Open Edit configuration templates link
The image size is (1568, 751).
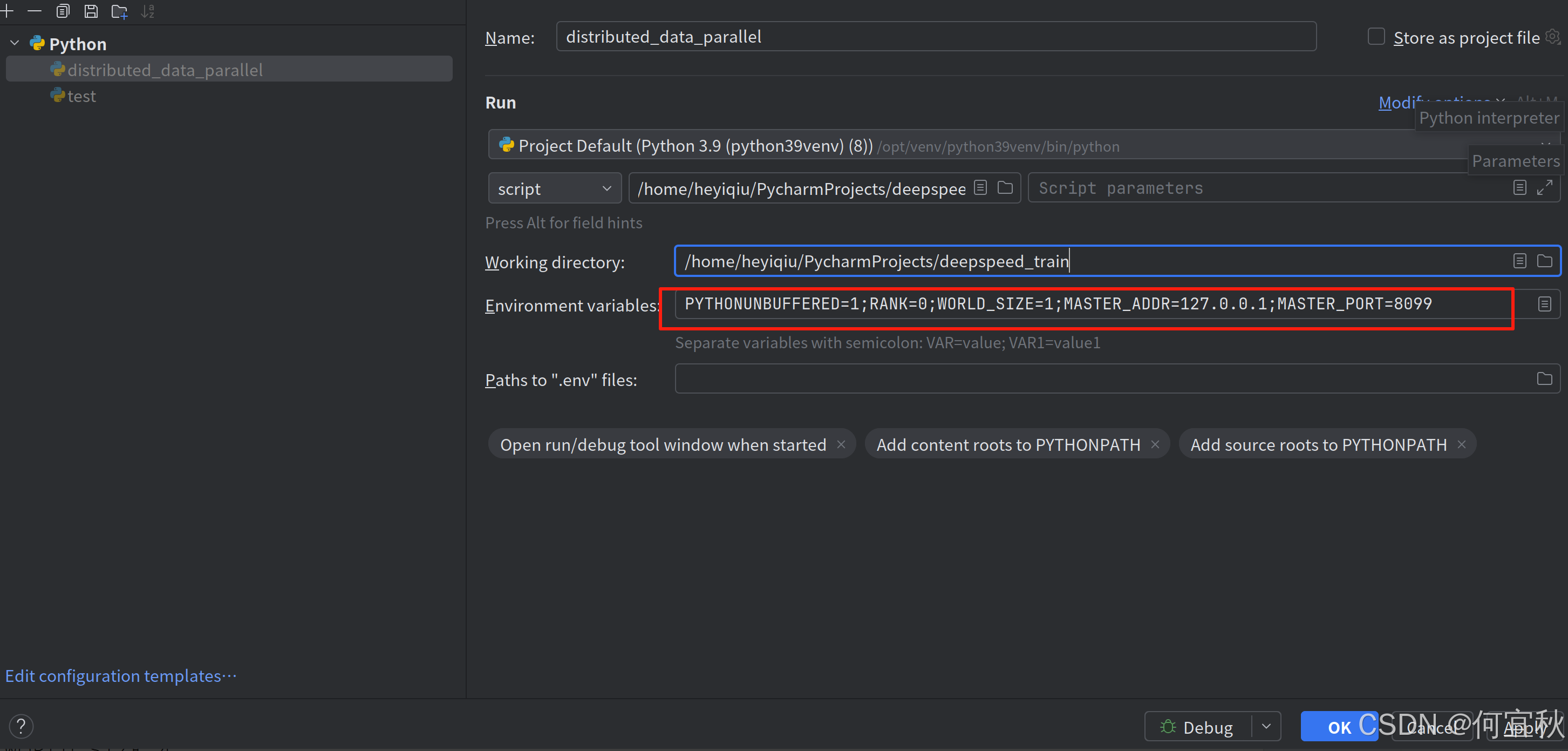coord(120,676)
